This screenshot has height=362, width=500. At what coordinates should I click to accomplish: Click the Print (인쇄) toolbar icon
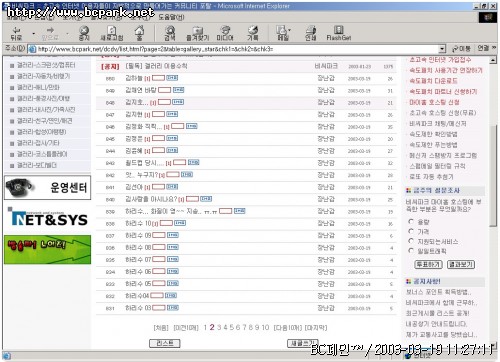click(311, 33)
